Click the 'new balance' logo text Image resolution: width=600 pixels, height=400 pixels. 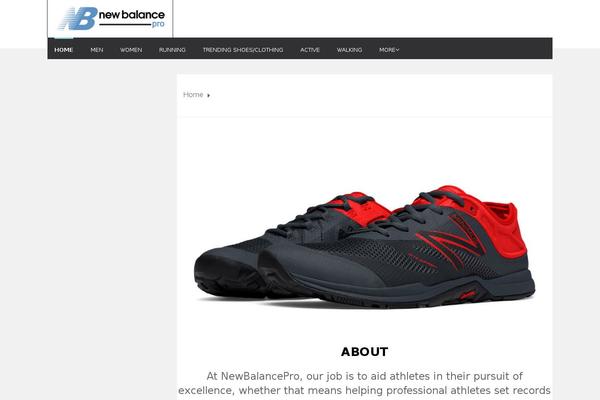tap(132, 15)
